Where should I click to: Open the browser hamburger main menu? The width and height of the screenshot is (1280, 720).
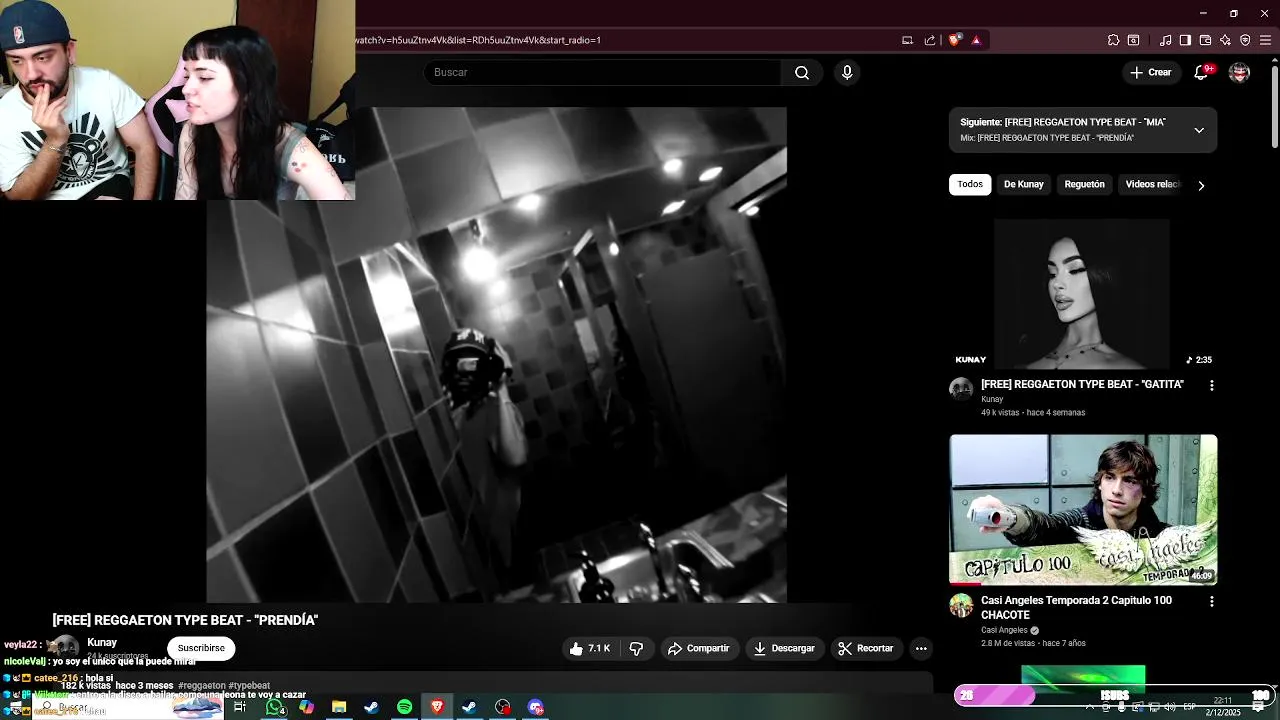[1265, 40]
